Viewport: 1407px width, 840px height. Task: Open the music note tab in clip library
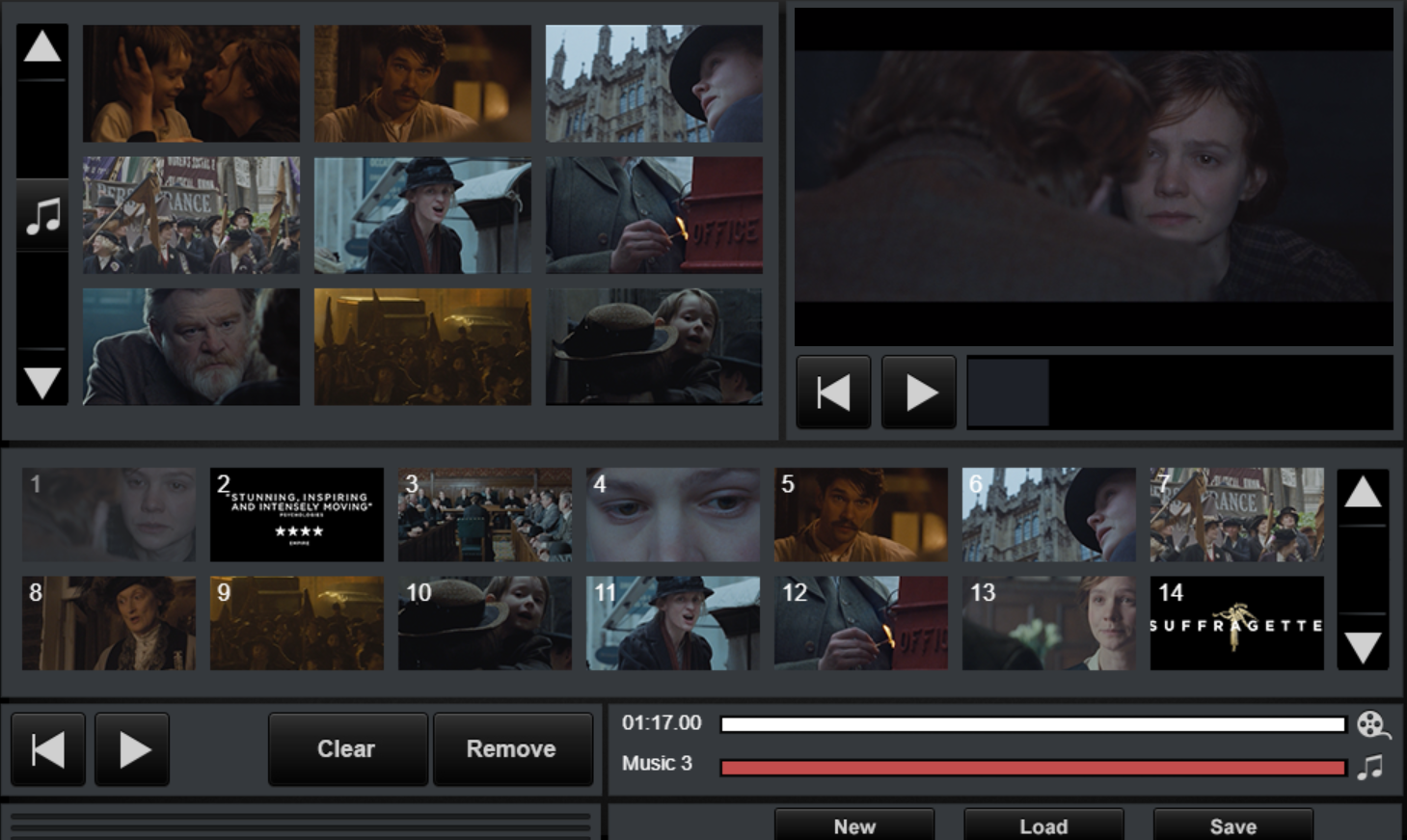42,215
